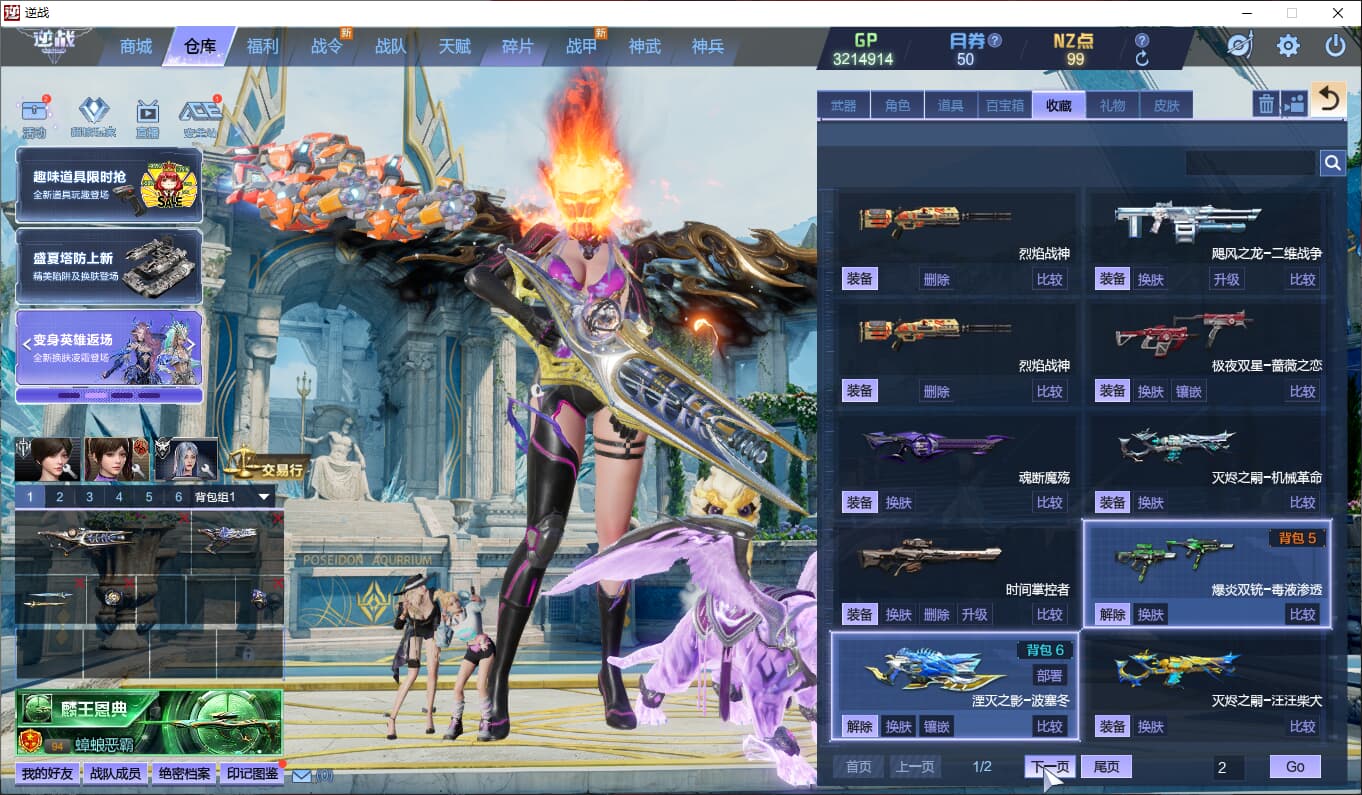Click the magnifier search icon
Viewport: 1362px width, 795px height.
click(x=1333, y=163)
